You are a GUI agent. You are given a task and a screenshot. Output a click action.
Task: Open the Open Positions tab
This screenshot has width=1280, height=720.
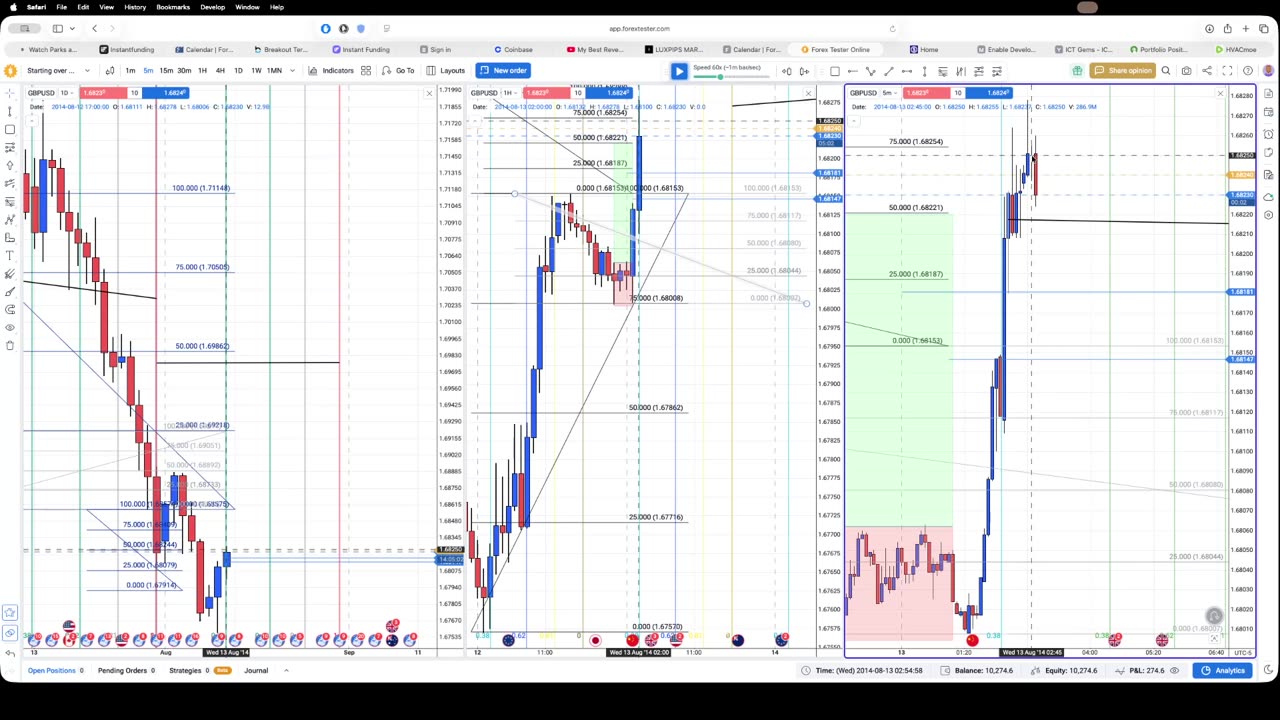pos(56,670)
